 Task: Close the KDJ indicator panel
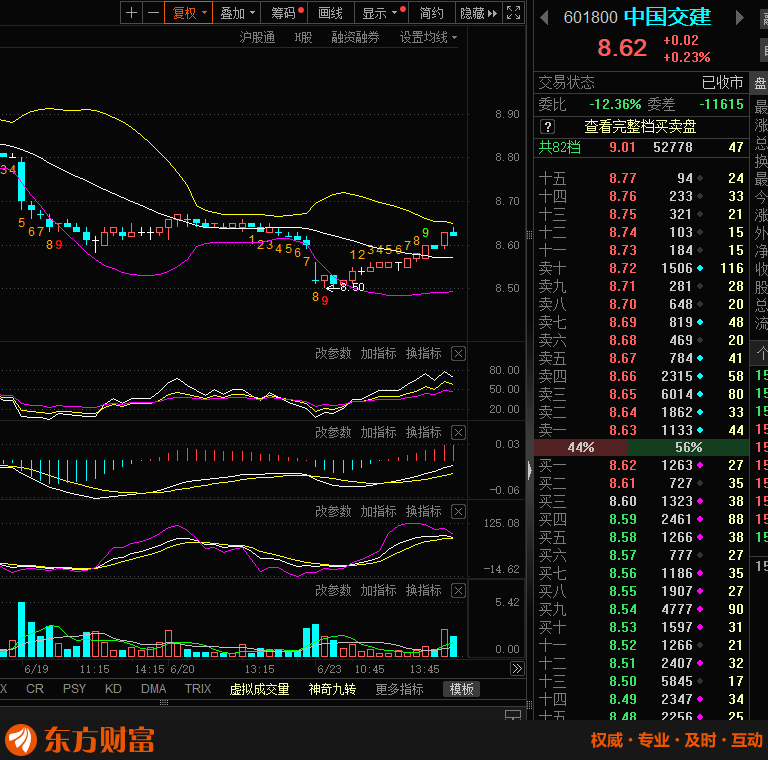point(458,353)
